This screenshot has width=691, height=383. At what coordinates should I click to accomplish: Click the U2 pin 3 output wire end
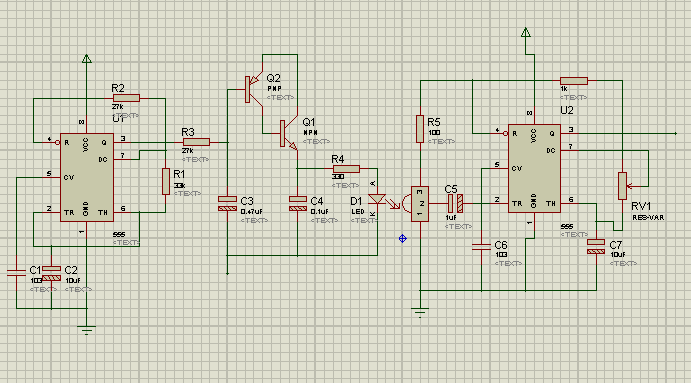[x=676, y=133]
